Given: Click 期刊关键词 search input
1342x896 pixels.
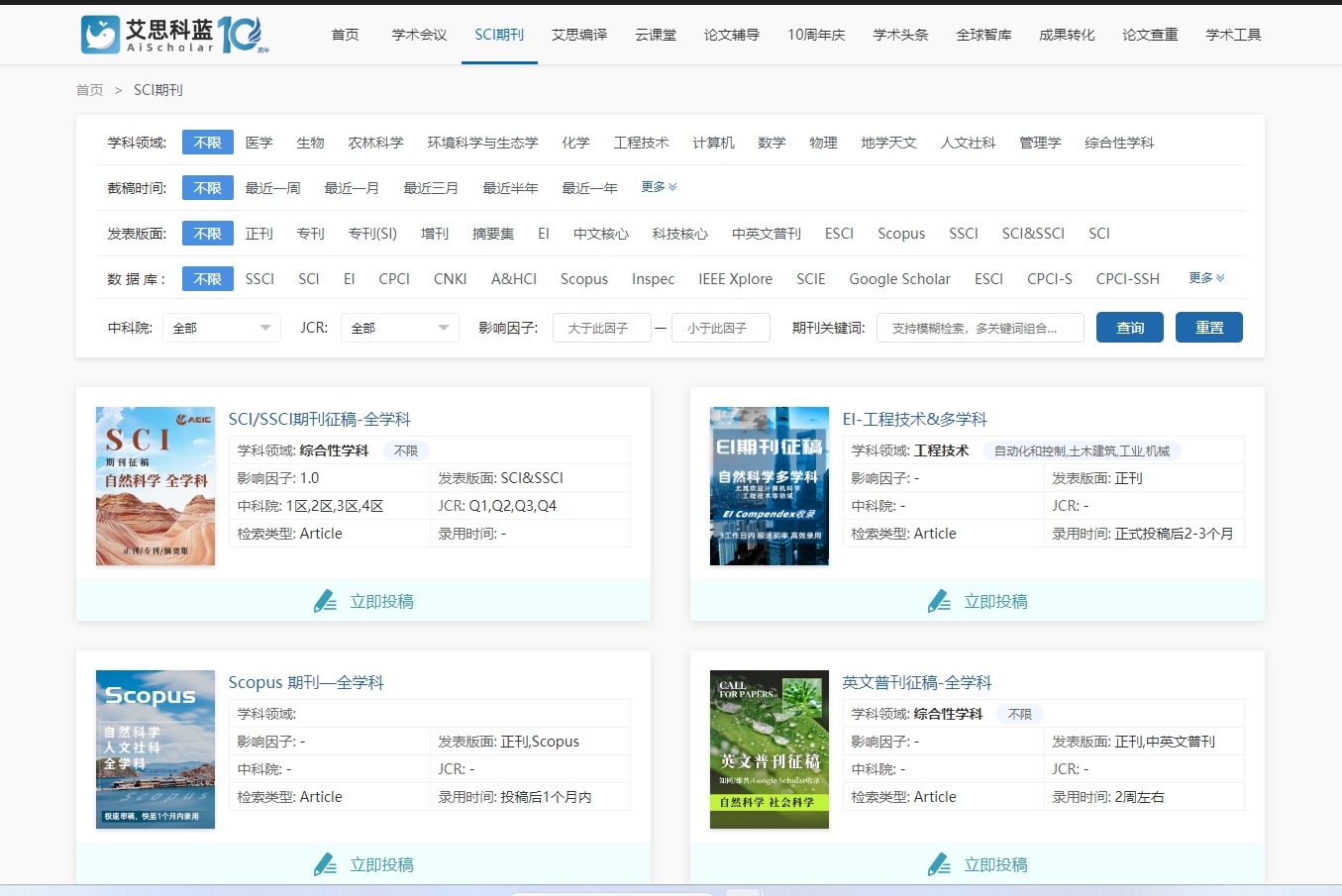Looking at the screenshot, I should (981, 328).
